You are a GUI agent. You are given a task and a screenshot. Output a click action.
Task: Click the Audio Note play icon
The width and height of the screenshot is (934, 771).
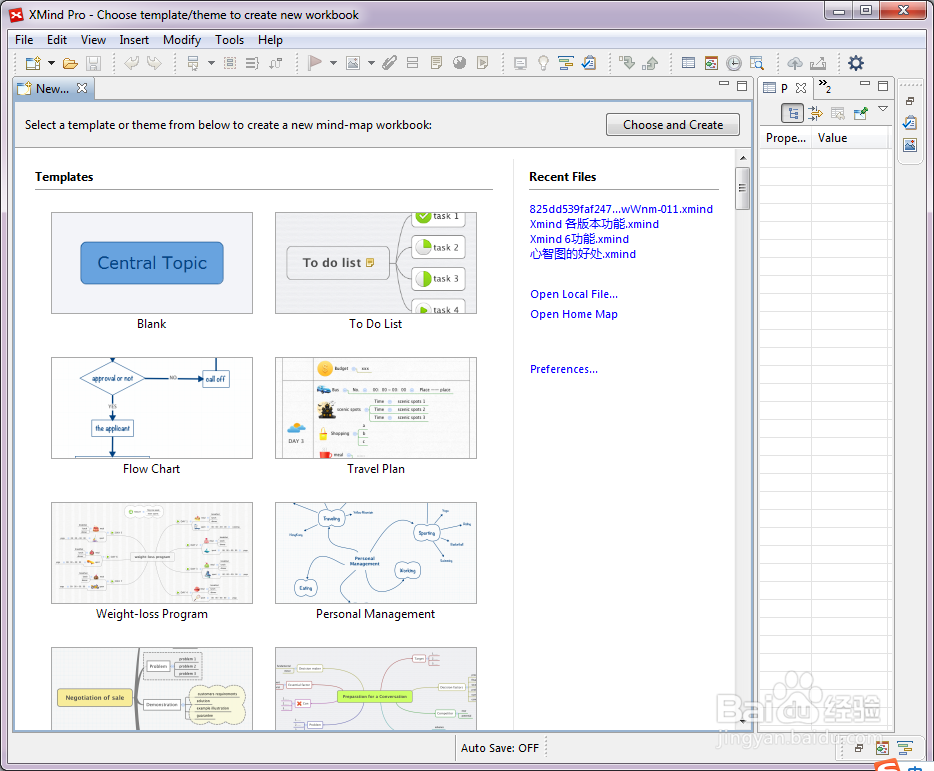[482, 63]
